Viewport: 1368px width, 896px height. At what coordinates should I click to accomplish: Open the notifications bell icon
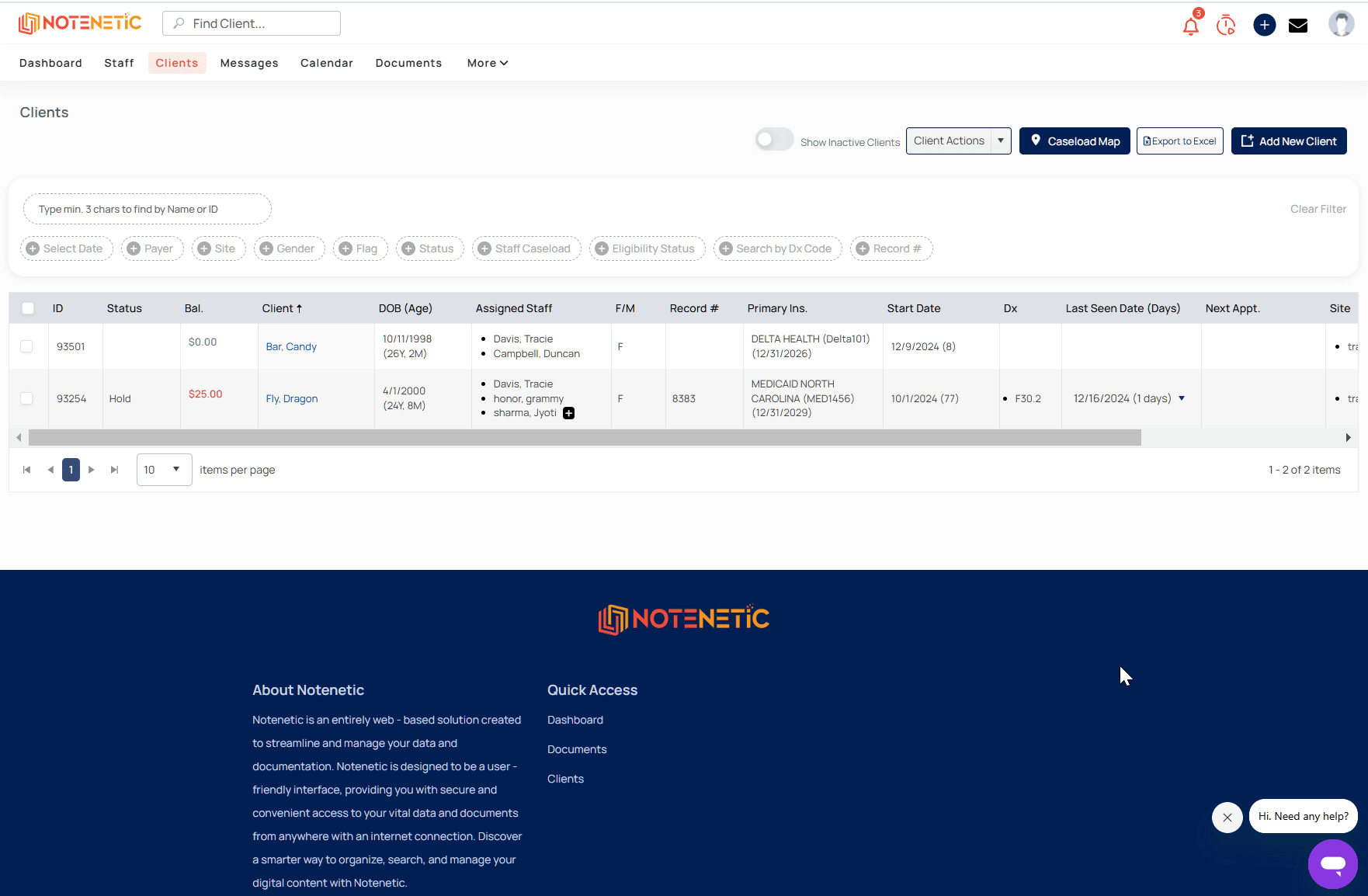(1190, 26)
